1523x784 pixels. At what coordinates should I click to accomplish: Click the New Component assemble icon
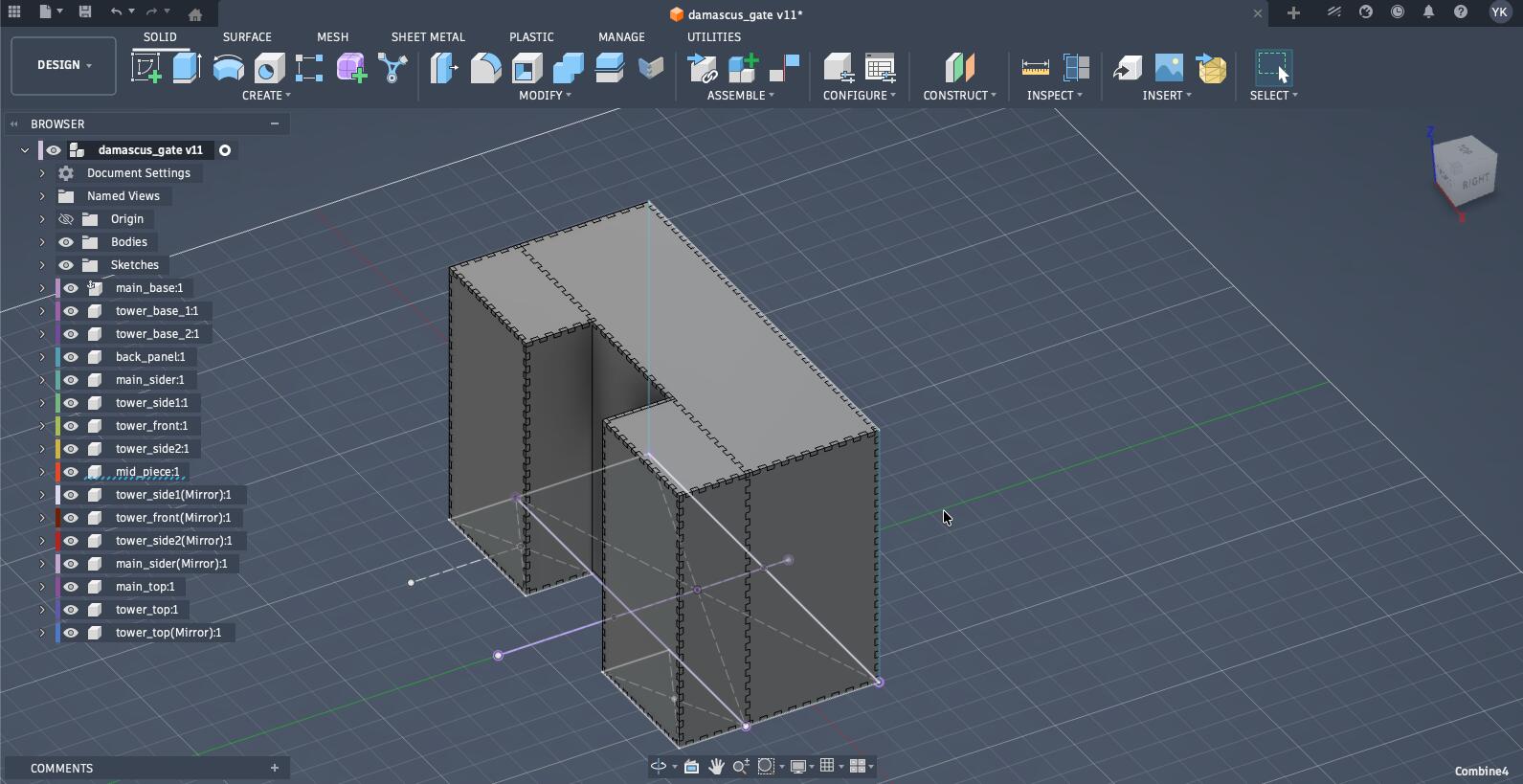pyautogui.click(x=743, y=68)
